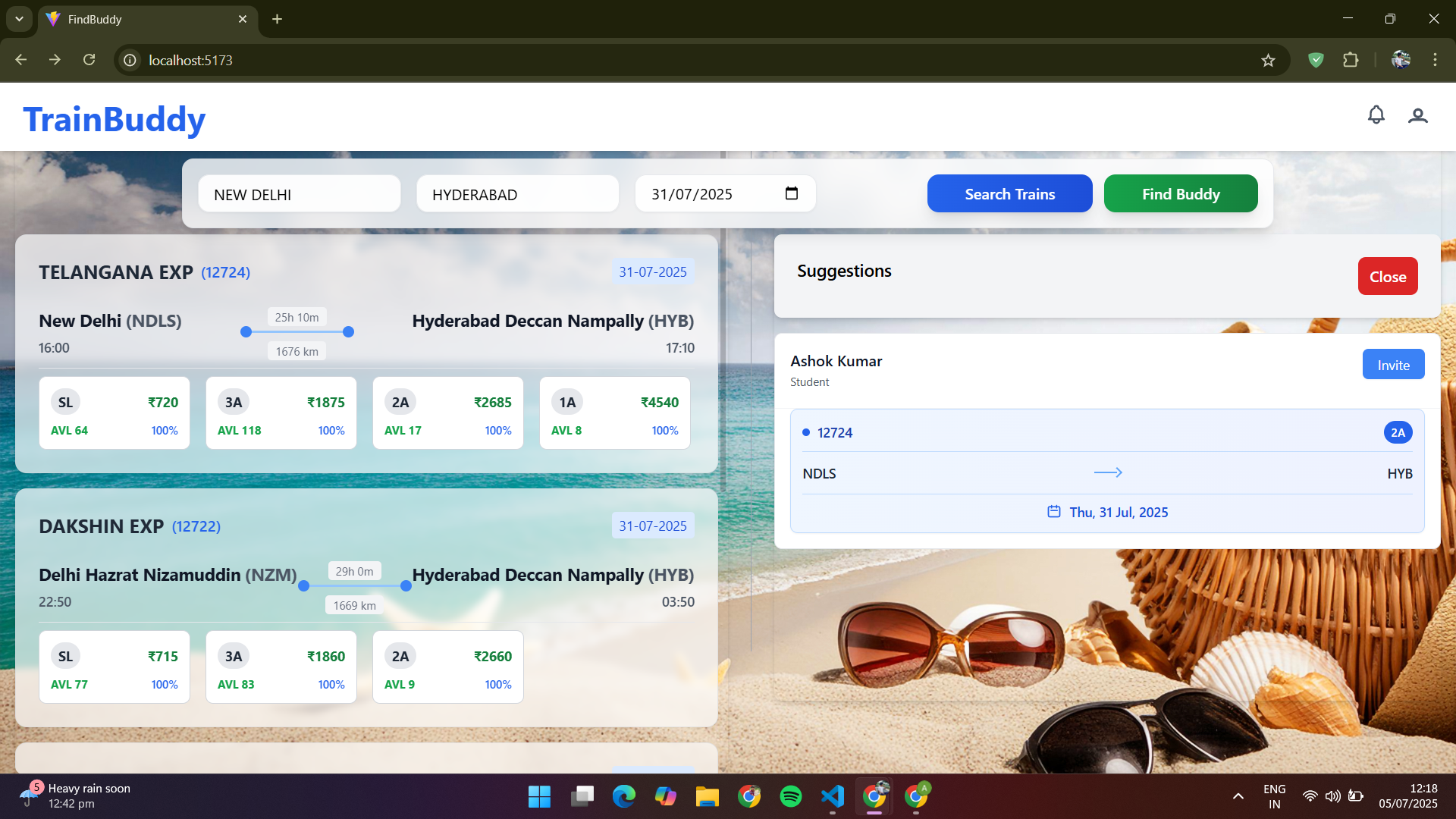
Task: Invite Ashok Kumar
Action: pyautogui.click(x=1393, y=365)
